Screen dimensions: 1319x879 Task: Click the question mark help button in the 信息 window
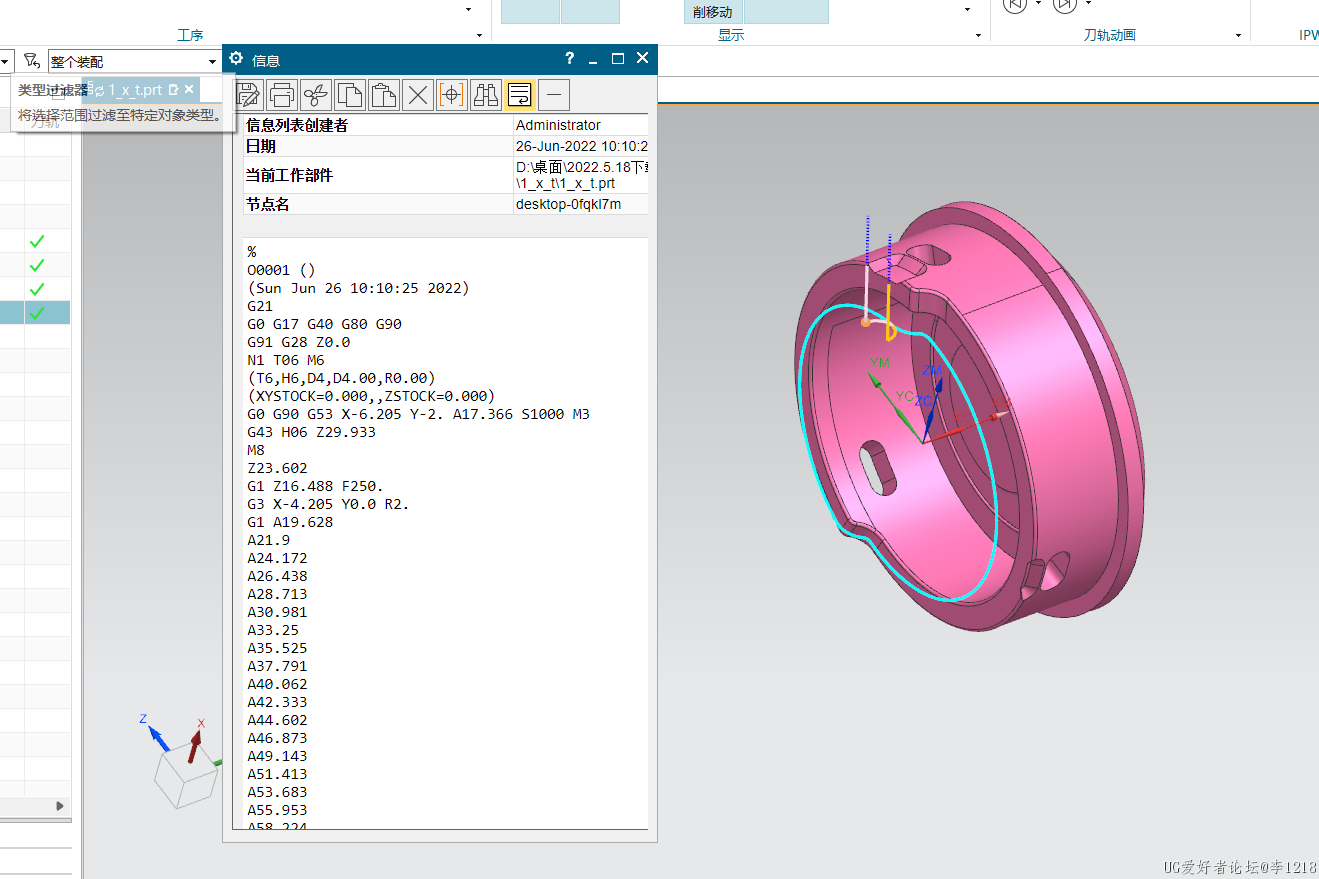tap(569, 59)
